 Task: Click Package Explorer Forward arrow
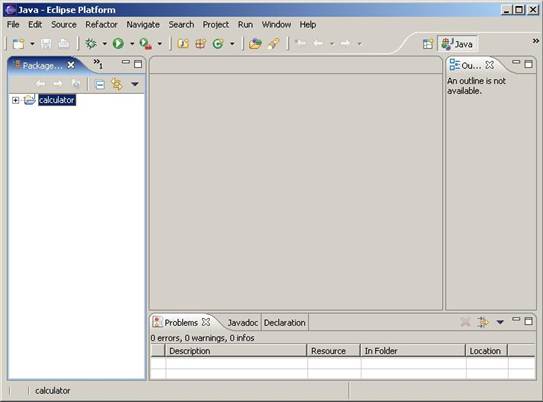[x=58, y=84]
